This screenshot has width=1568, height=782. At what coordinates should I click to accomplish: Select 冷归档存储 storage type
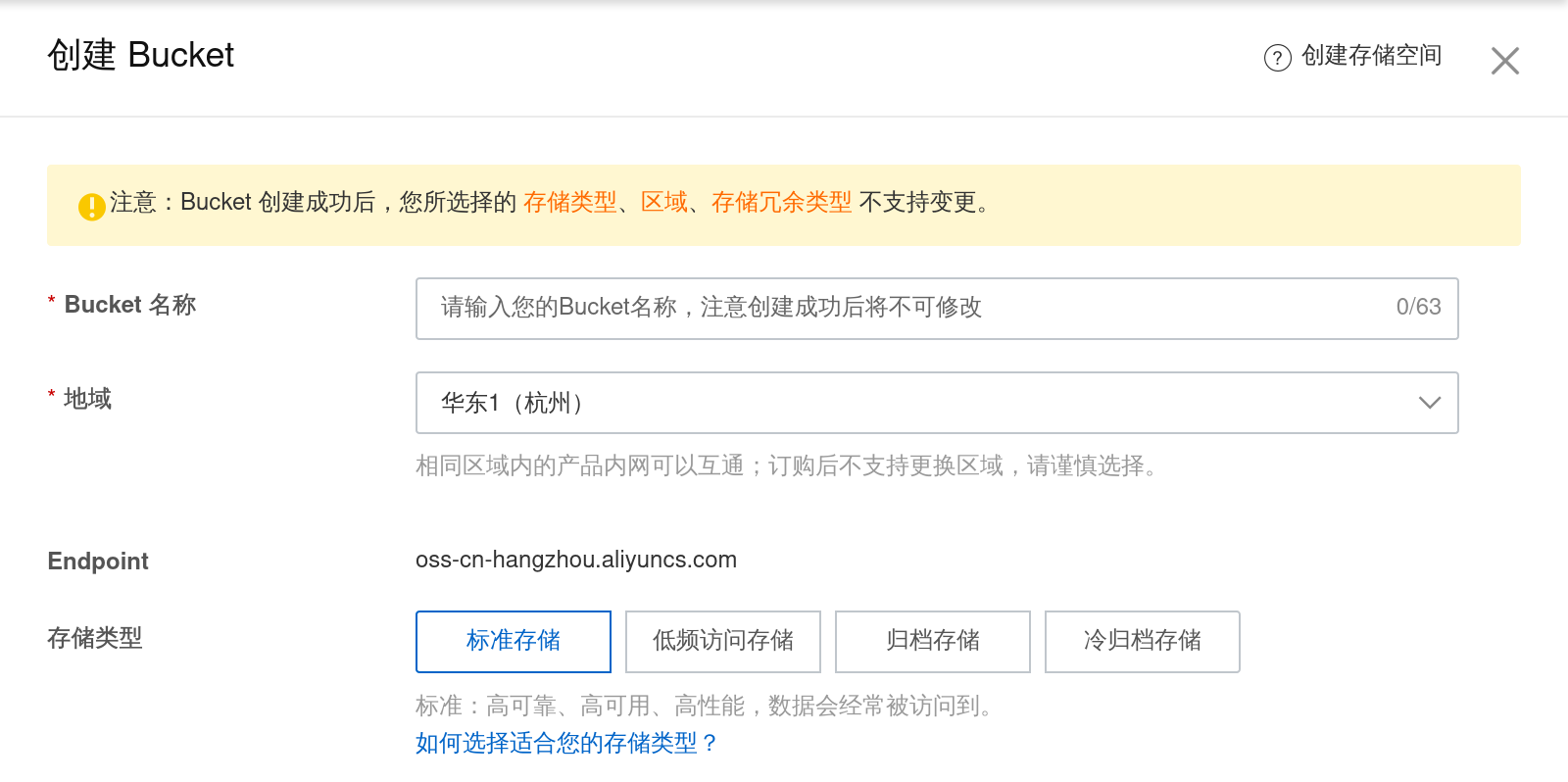click(1143, 642)
